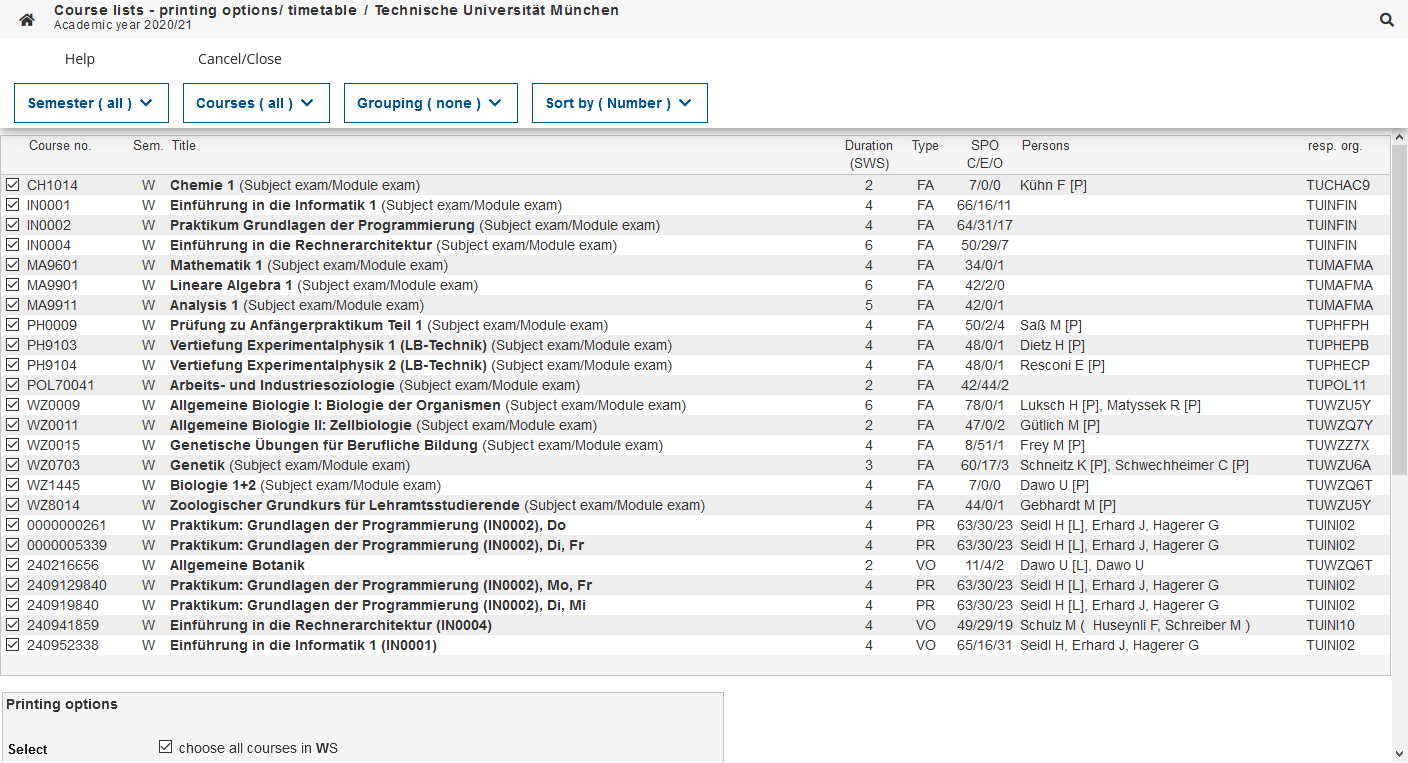Open course title Lineare Algebra 1
Viewport: 1408px width, 763px height.
pyautogui.click(x=231, y=285)
